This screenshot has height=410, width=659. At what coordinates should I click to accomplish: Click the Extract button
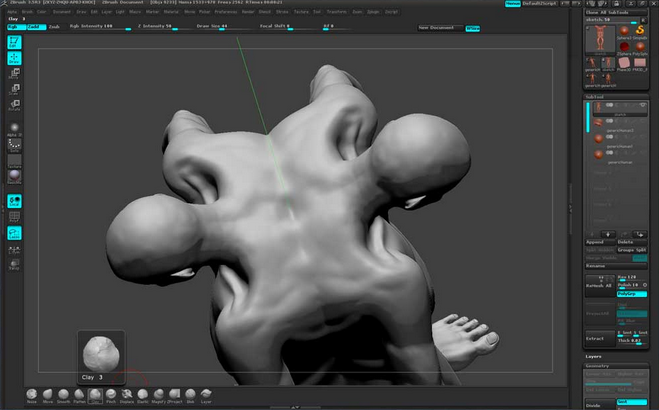click(x=598, y=339)
